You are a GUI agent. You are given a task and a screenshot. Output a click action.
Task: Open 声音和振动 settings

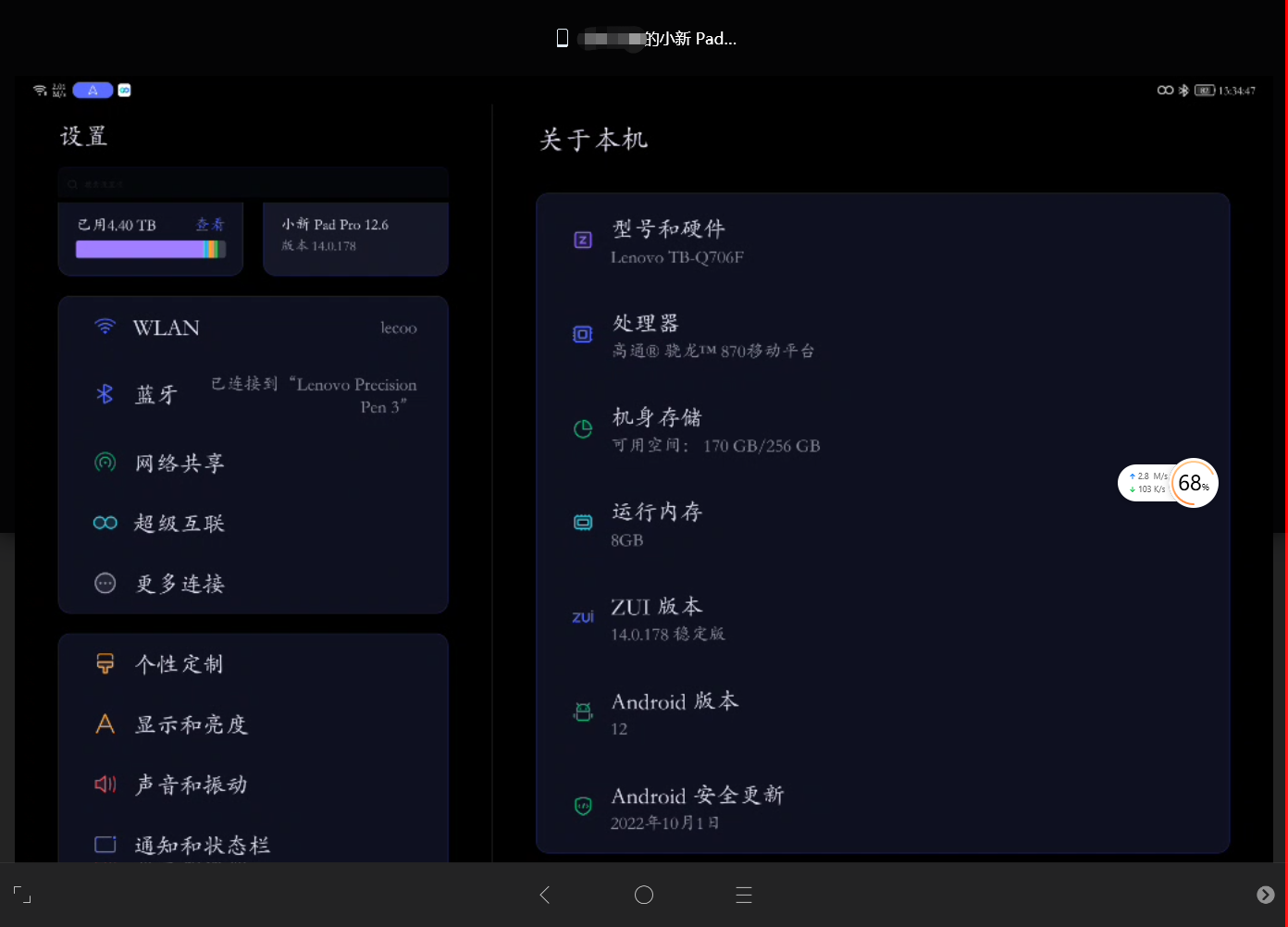click(254, 785)
